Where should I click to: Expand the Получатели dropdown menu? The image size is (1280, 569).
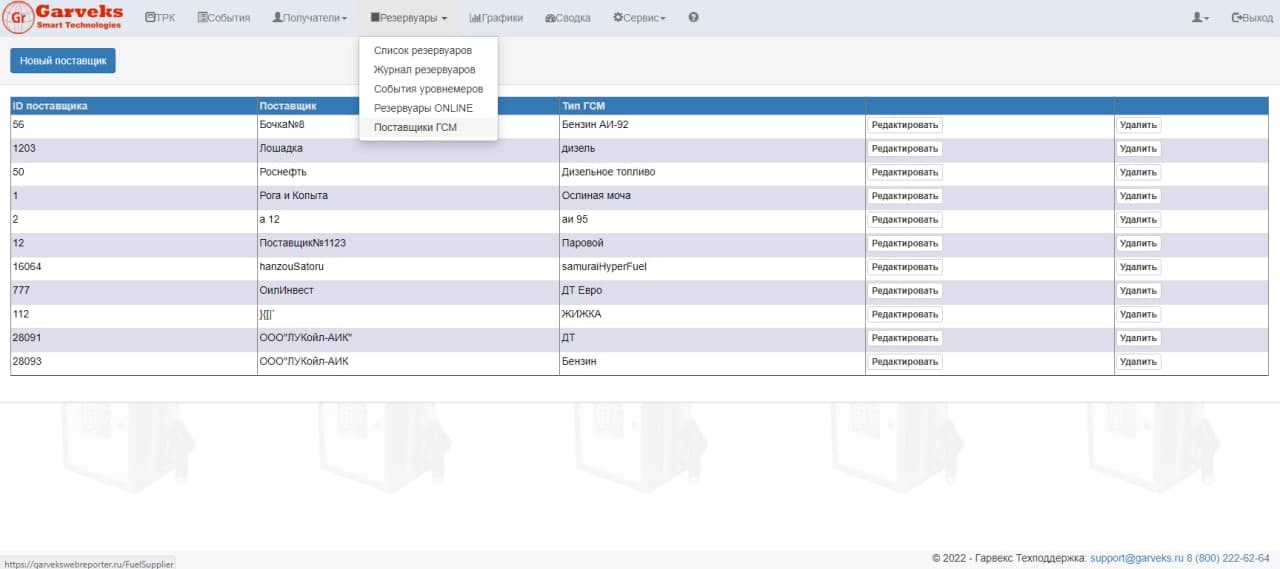point(310,18)
